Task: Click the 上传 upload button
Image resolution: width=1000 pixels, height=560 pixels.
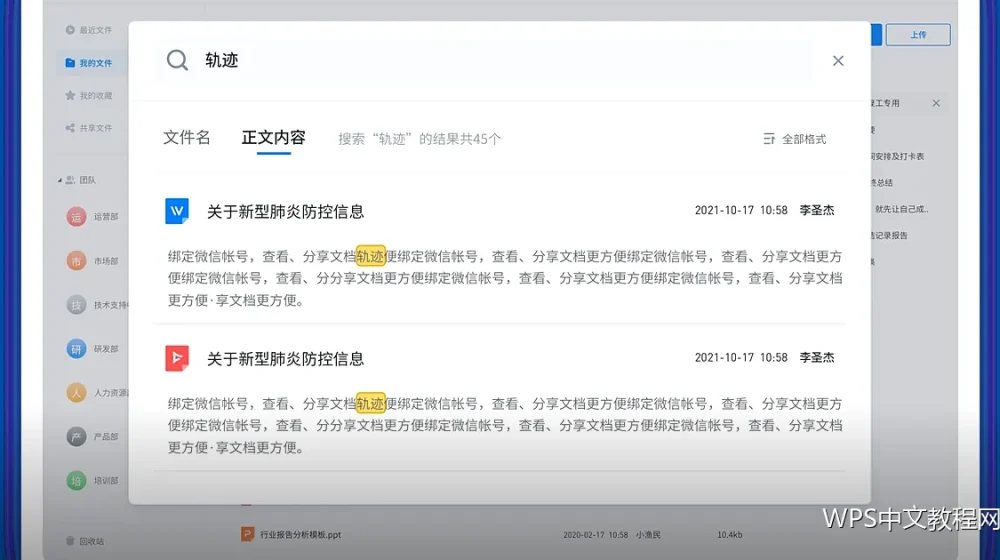Action: coord(918,34)
